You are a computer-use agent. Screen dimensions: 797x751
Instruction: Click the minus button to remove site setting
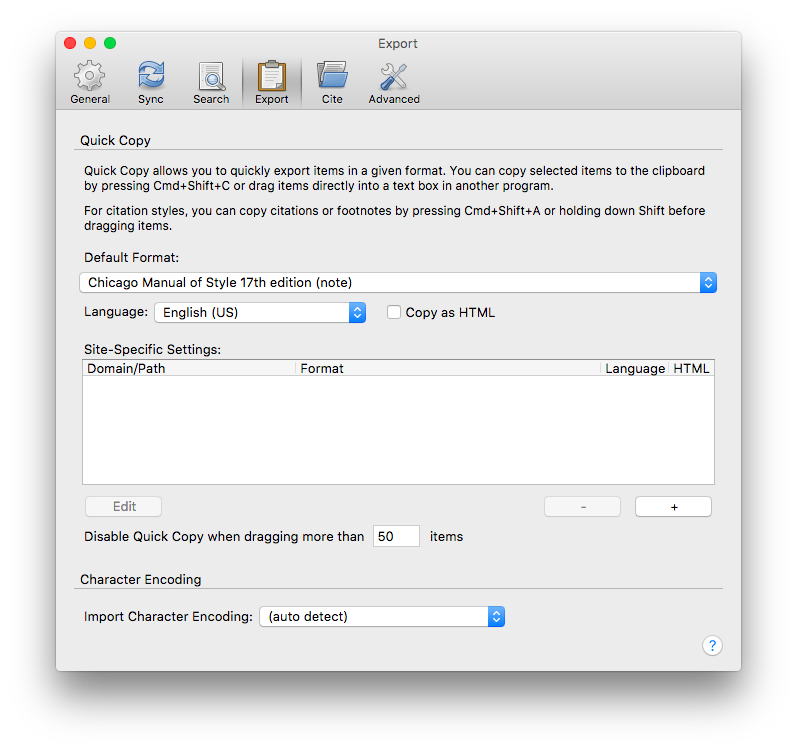(583, 507)
